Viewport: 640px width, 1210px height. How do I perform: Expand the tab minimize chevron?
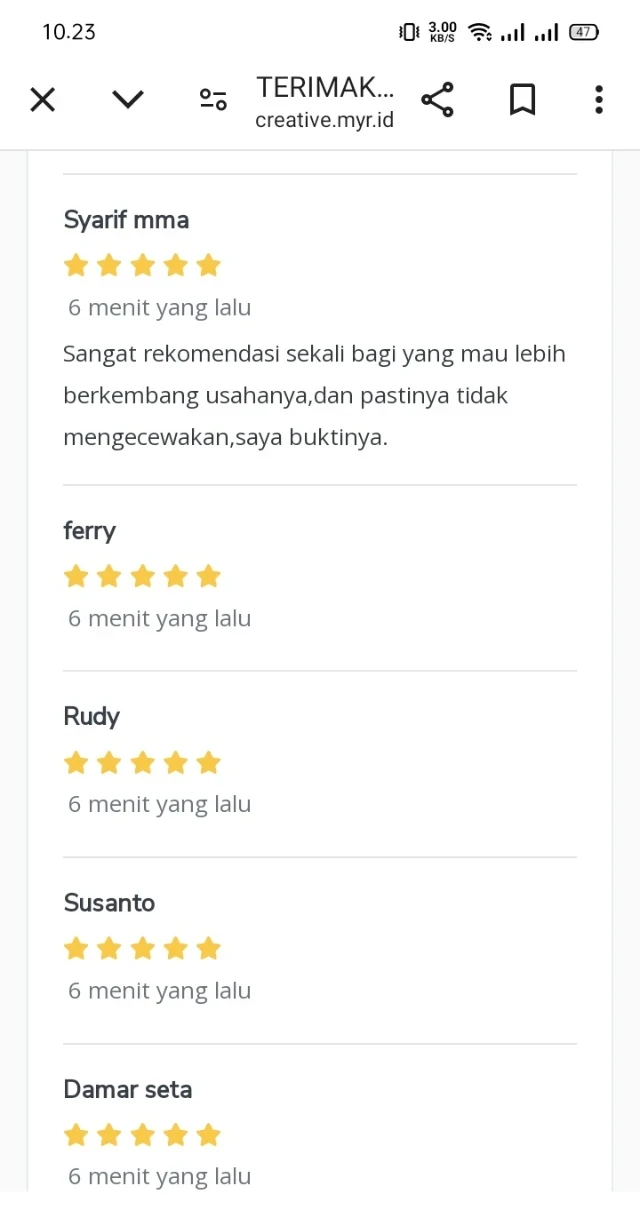point(128,100)
